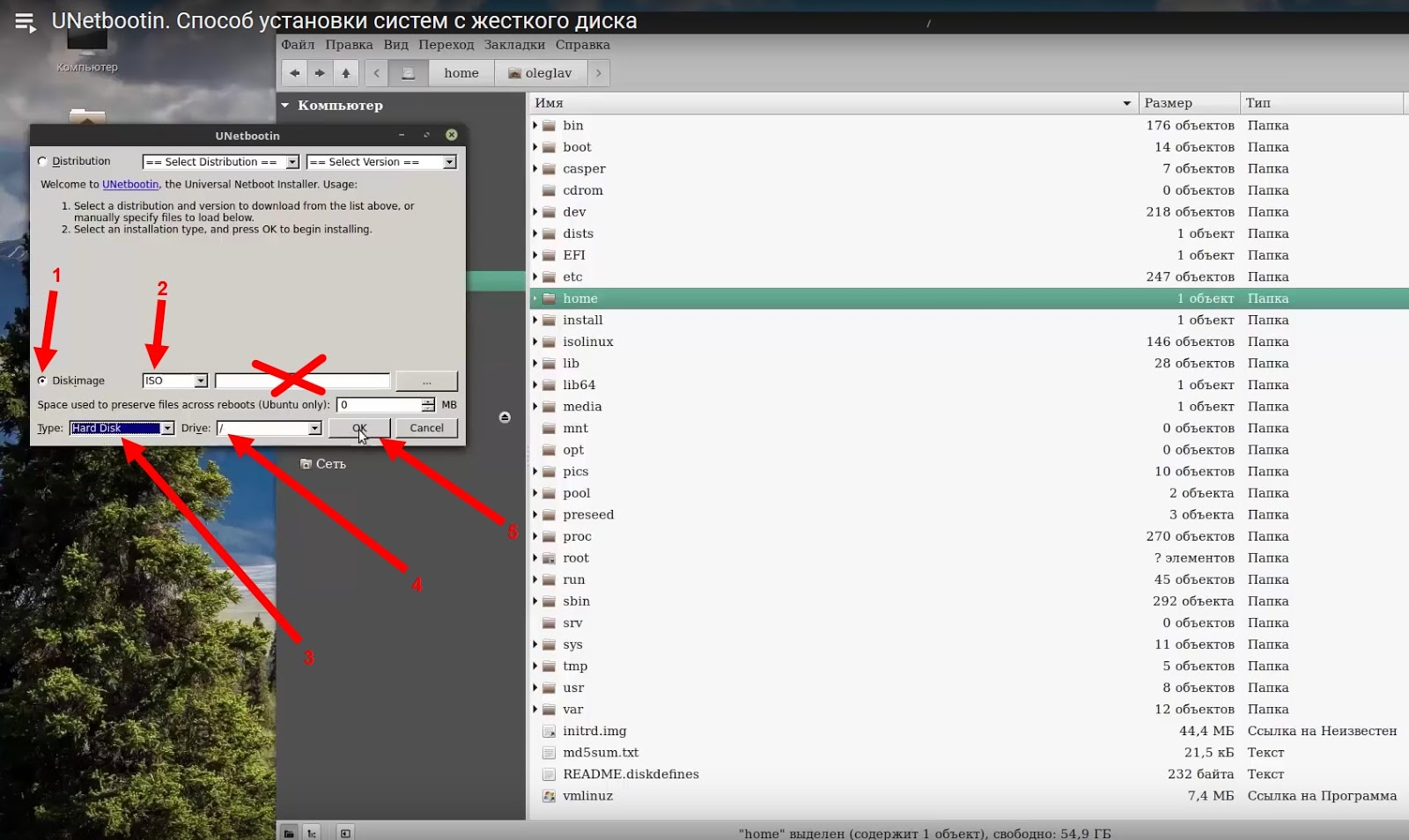Open the Вид menu

396,45
